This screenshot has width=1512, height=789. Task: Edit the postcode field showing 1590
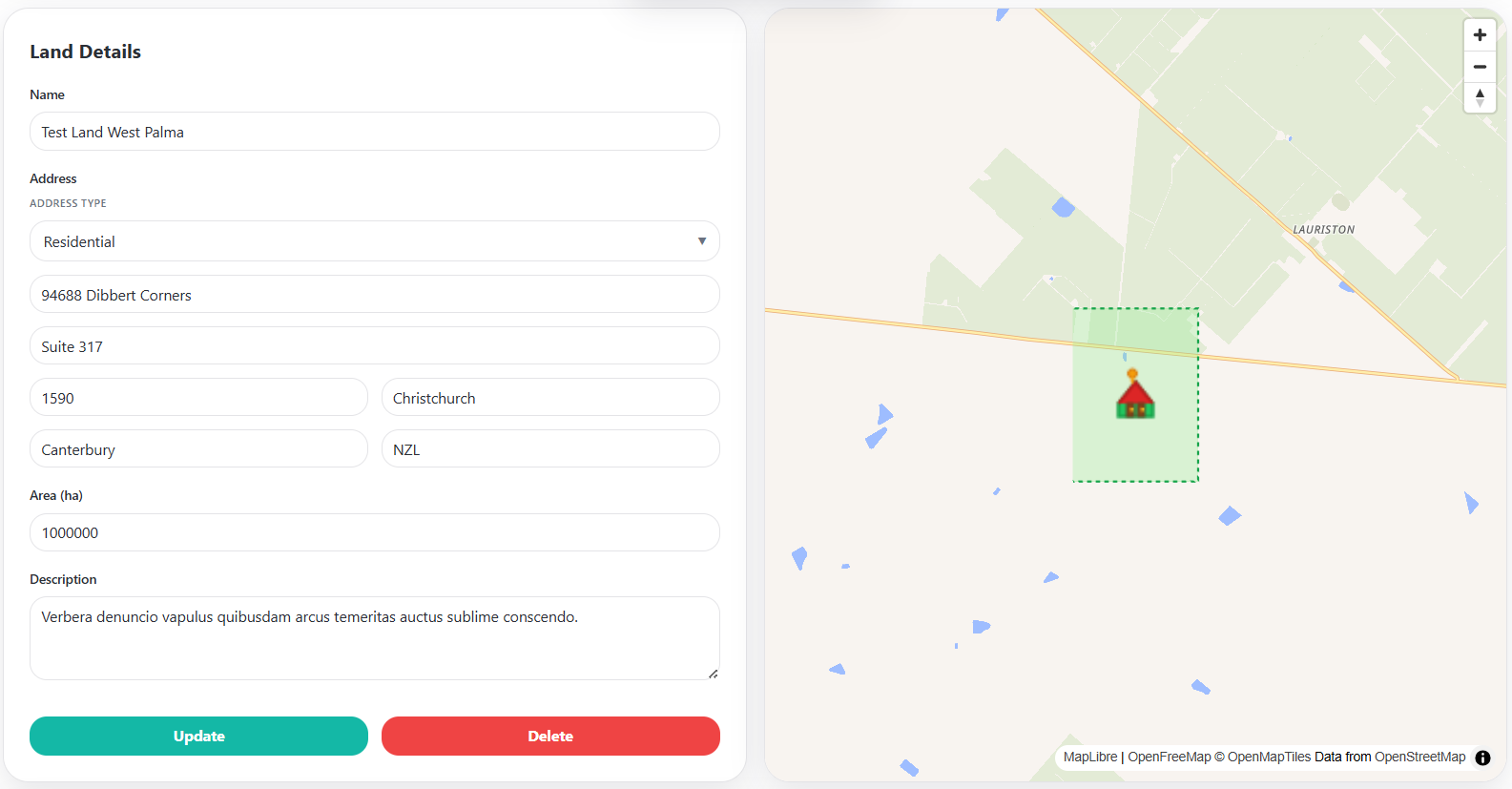[x=198, y=398]
